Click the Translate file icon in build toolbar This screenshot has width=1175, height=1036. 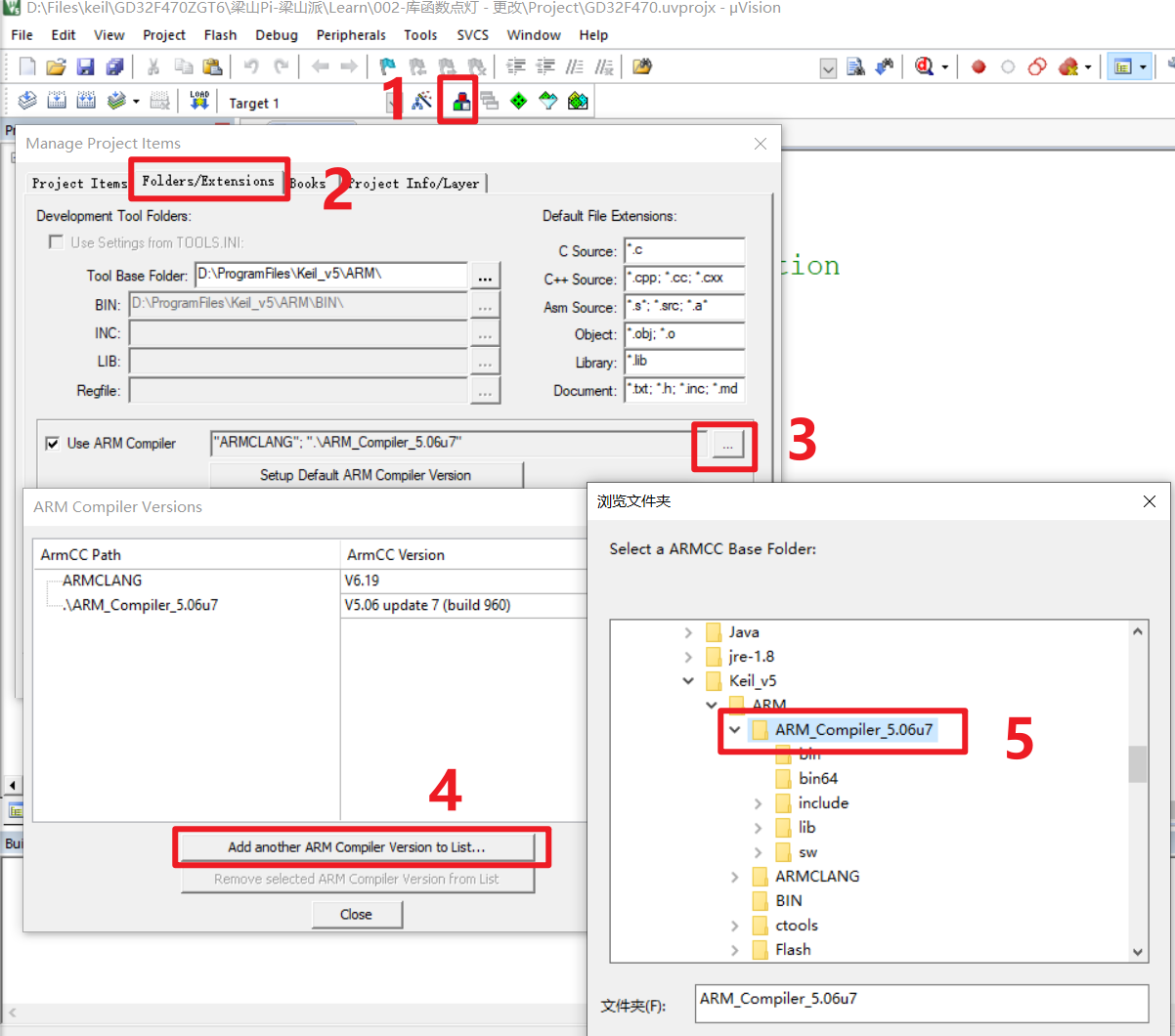pyautogui.click(x=27, y=101)
